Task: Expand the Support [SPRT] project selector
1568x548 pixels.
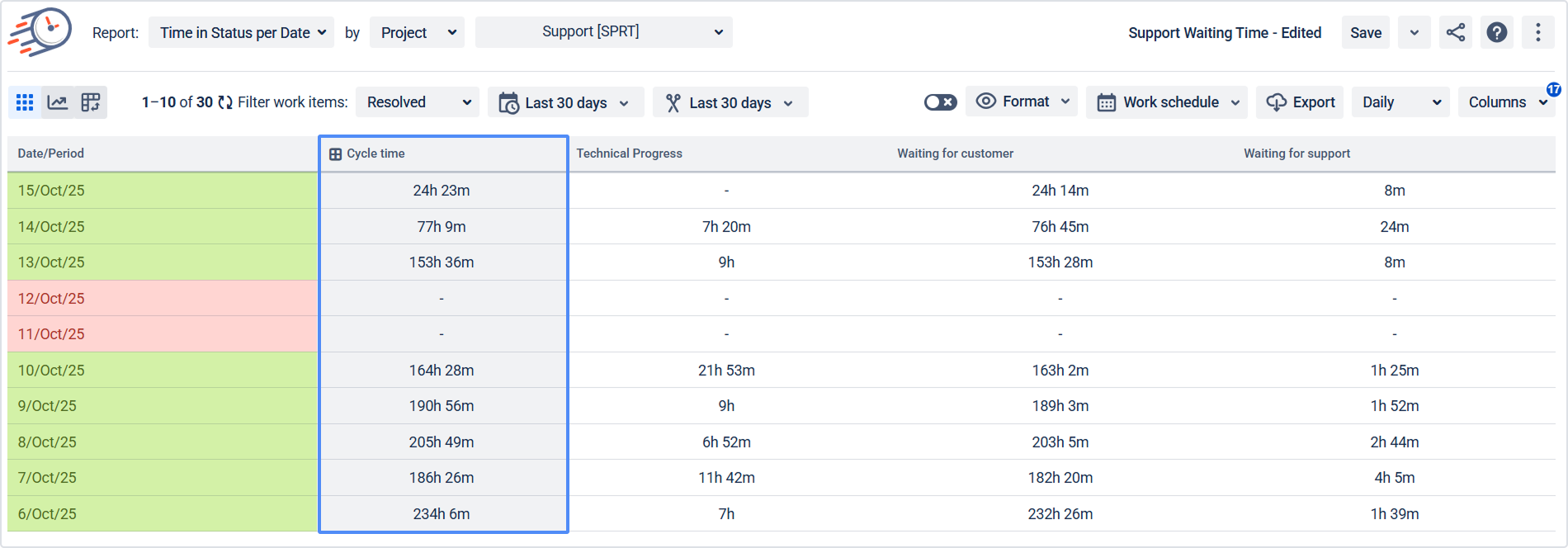Action: coord(604,32)
